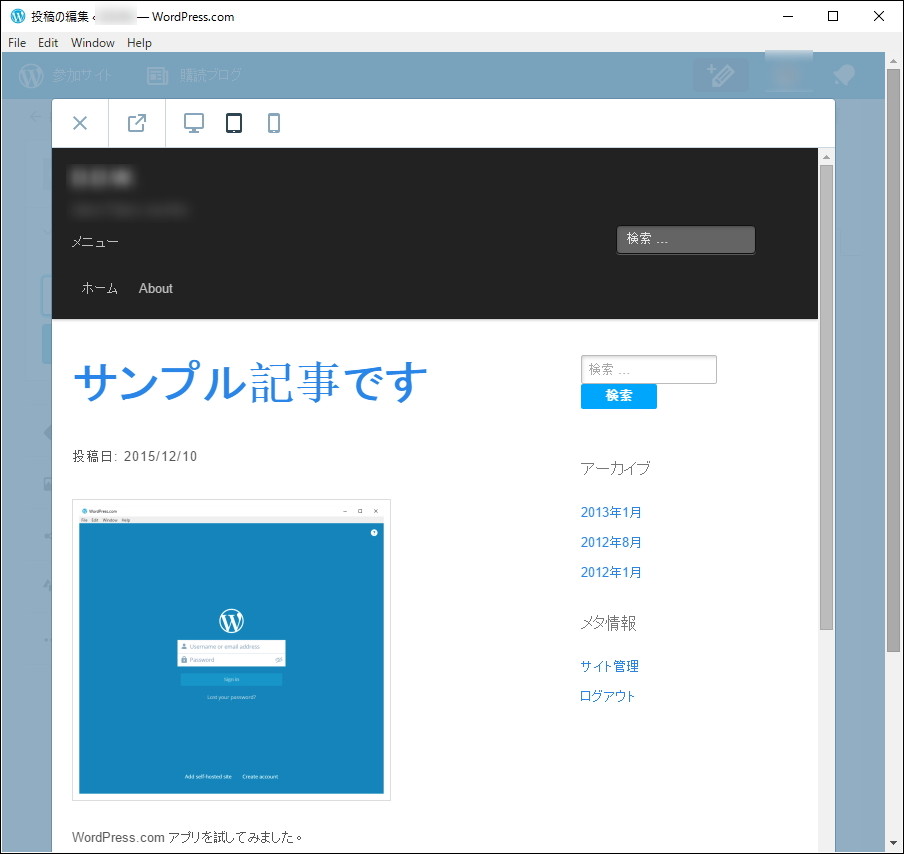Click the サイト管理 link

610,665
